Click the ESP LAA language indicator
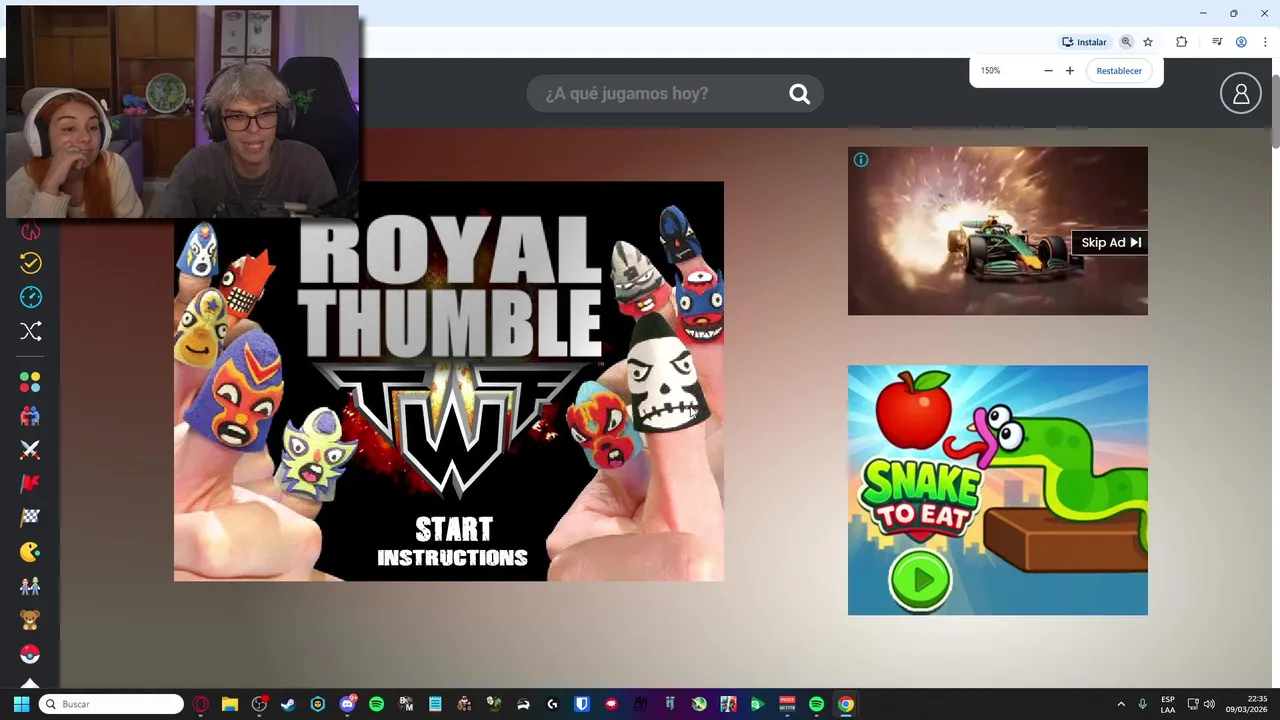Image resolution: width=1280 pixels, height=720 pixels. 1168,704
